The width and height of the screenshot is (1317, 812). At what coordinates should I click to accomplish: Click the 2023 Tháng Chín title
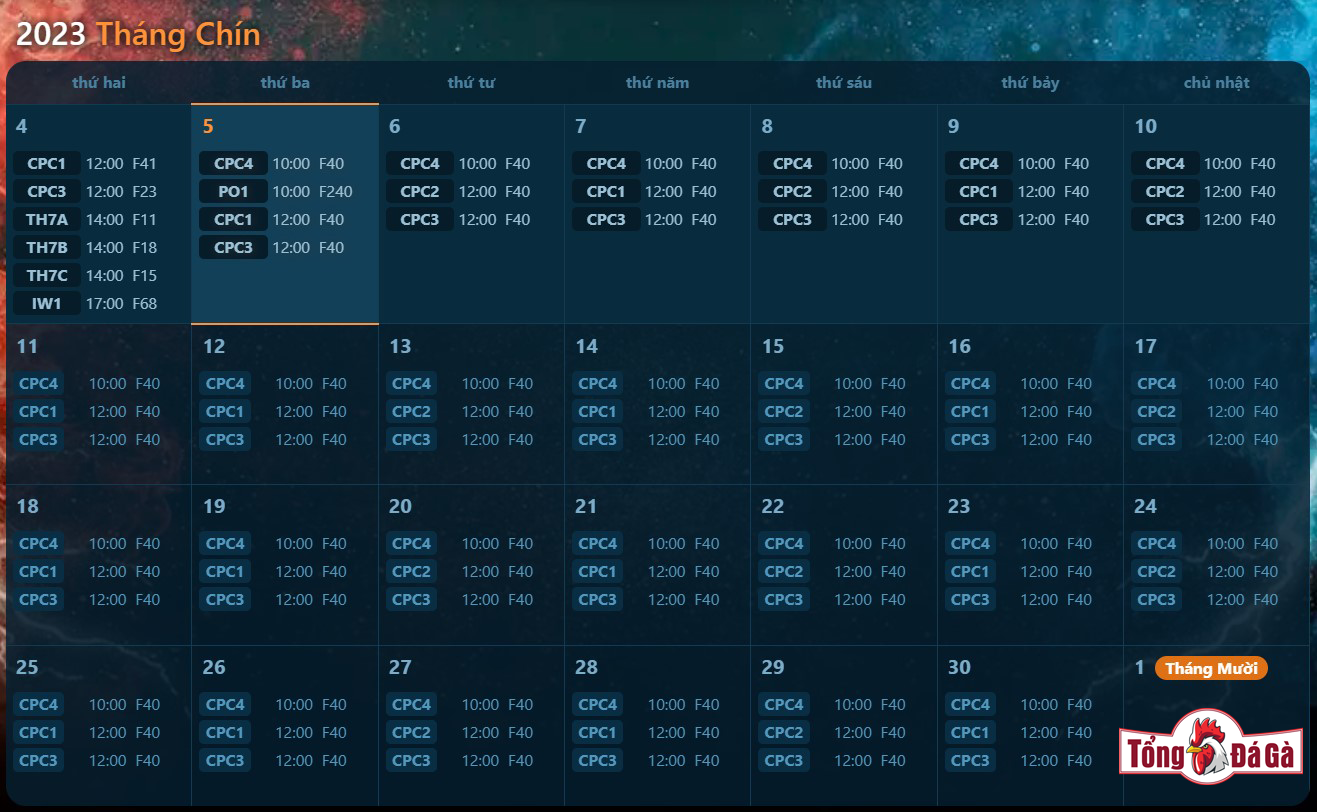click(x=138, y=34)
